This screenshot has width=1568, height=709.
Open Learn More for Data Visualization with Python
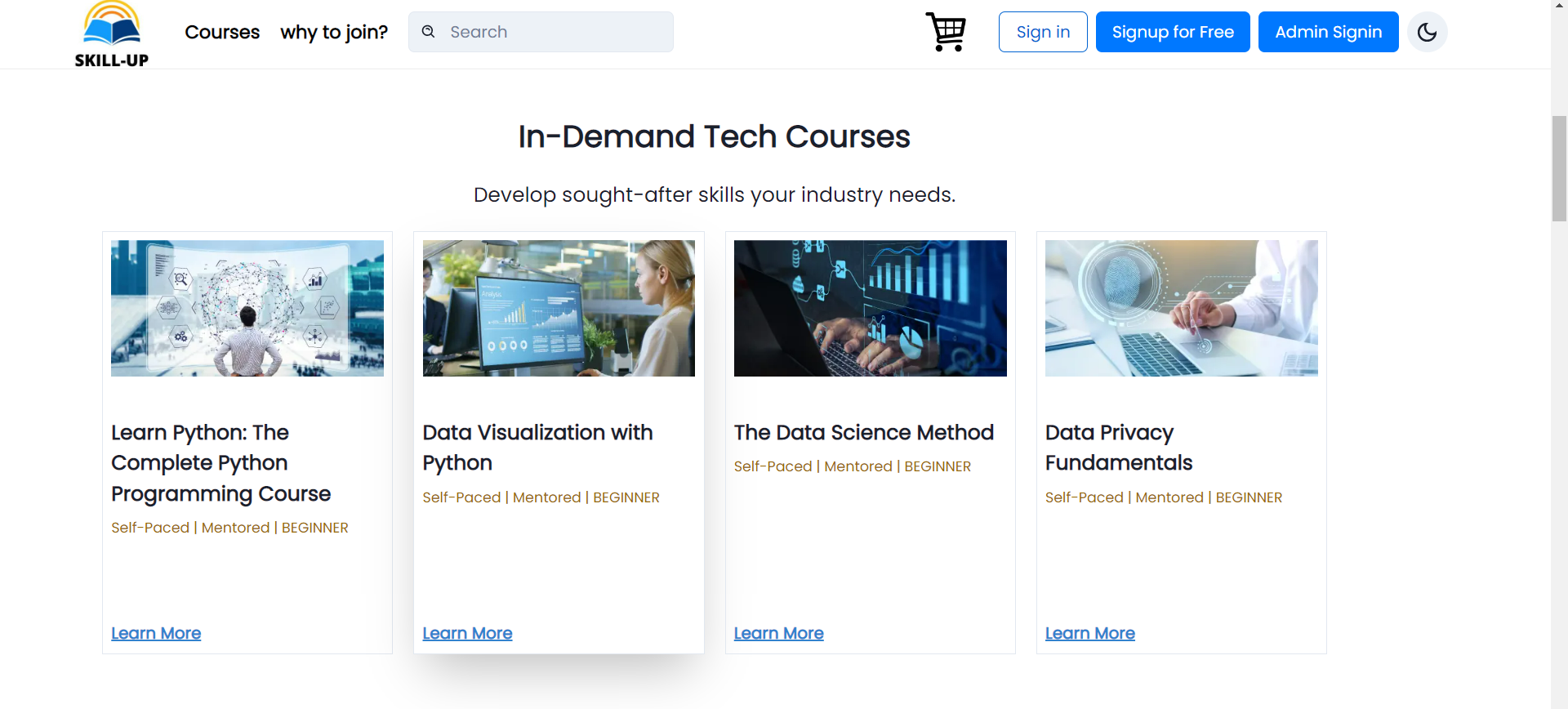(467, 633)
